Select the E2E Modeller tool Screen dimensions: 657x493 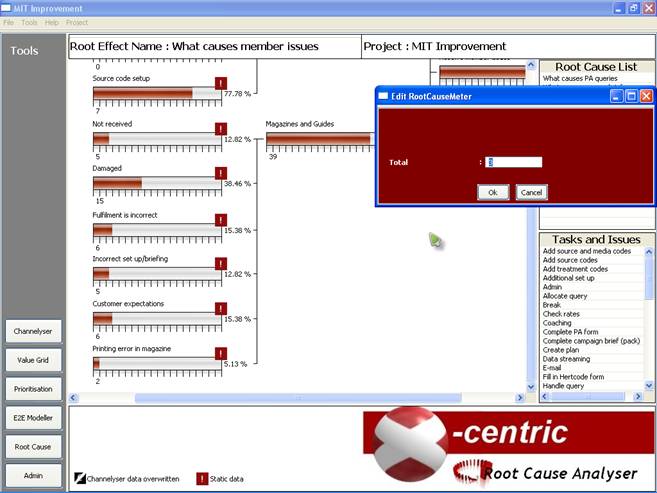tap(32, 418)
